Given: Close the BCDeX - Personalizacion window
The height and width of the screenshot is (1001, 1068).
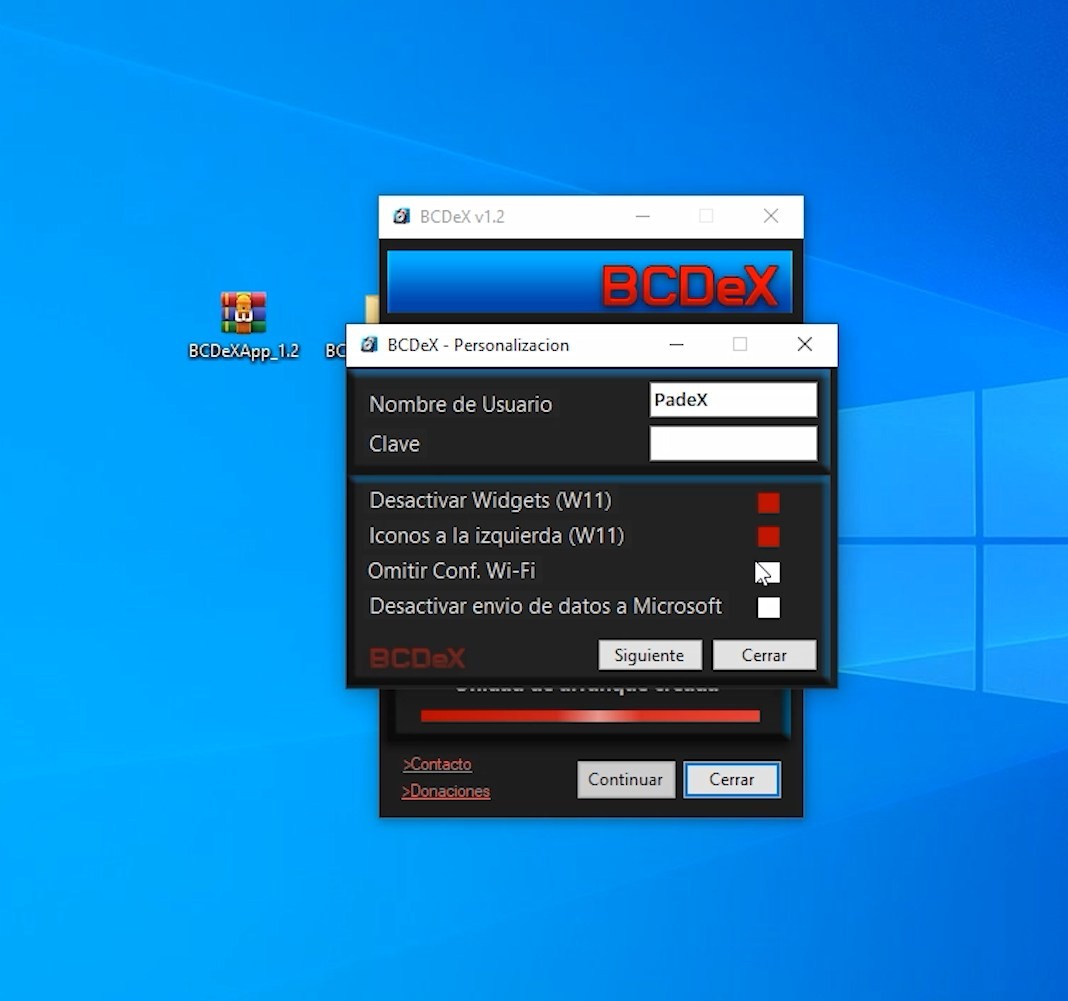Looking at the screenshot, I should 804,345.
